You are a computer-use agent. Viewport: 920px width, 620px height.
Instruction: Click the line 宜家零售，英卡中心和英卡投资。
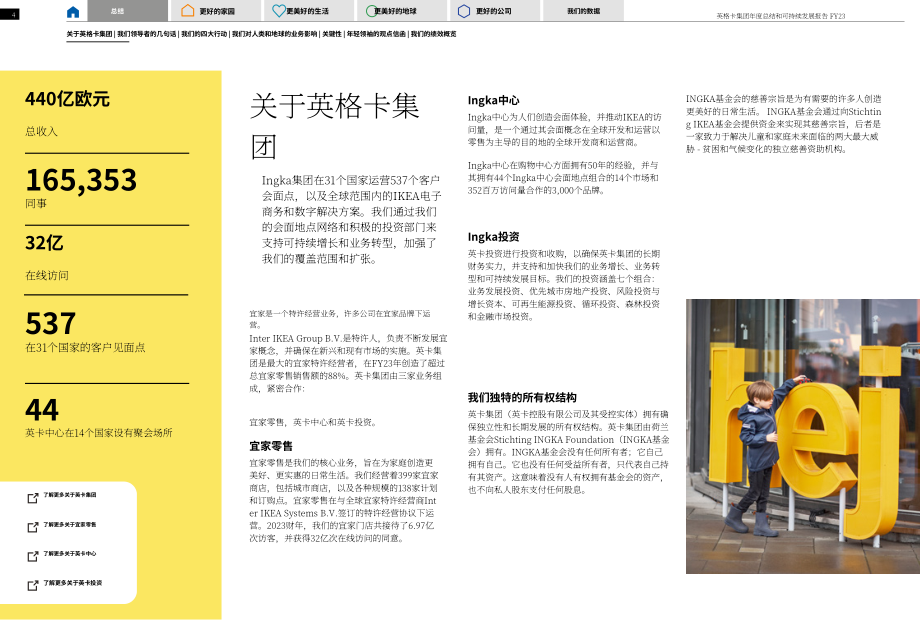313,422
